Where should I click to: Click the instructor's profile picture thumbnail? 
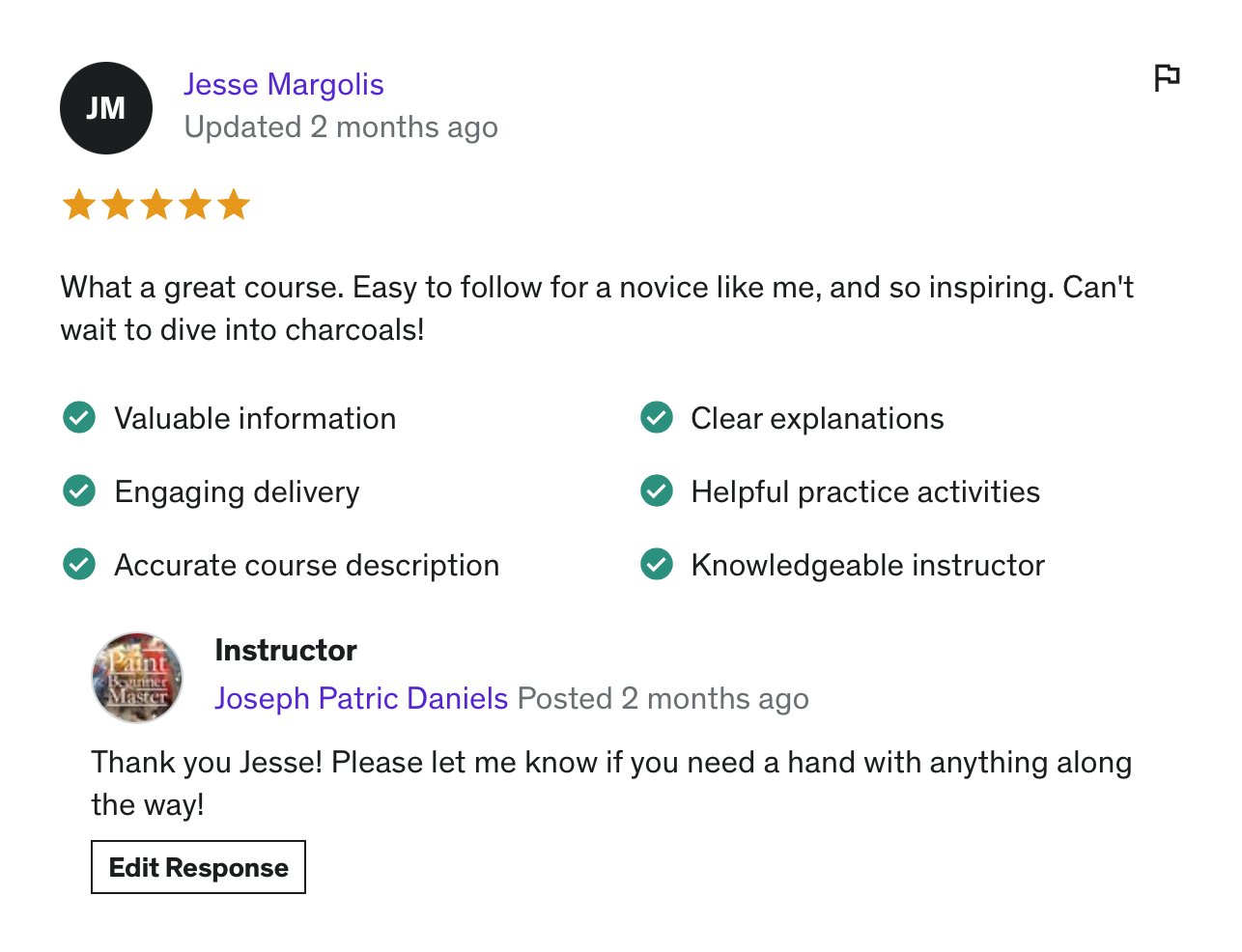pos(137,678)
